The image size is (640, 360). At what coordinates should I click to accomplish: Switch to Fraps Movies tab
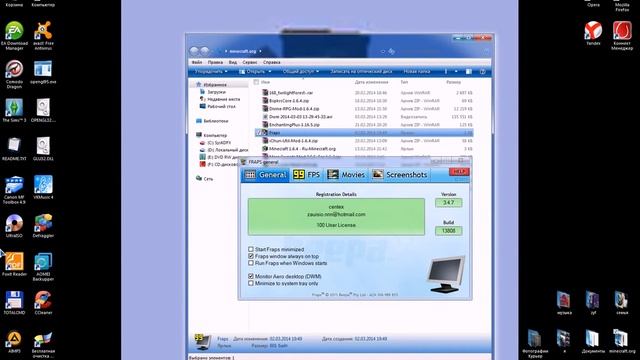(x=346, y=175)
